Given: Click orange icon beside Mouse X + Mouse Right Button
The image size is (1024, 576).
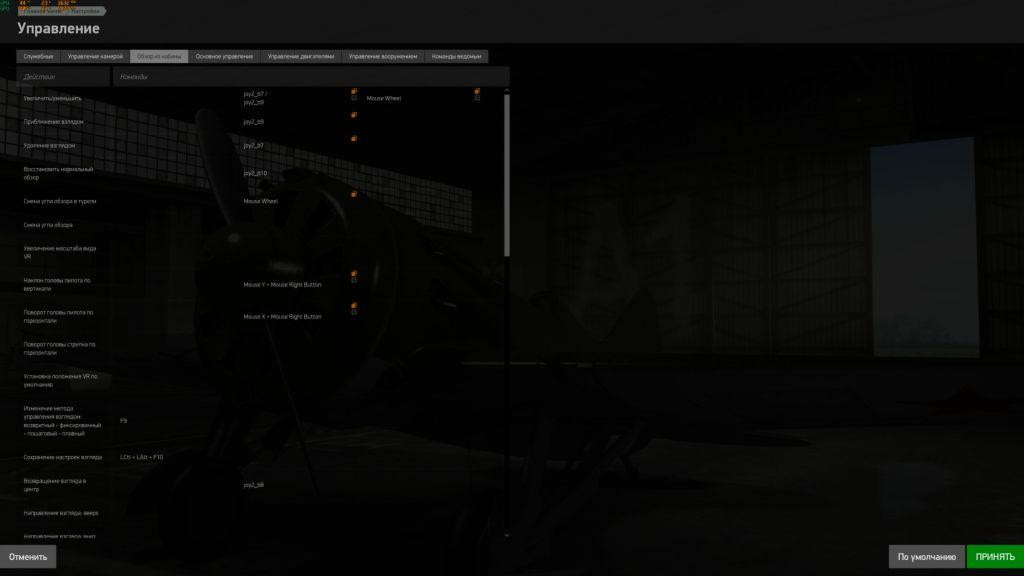Looking at the screenshot, I should pyautogui.click(x=354, y=305).
